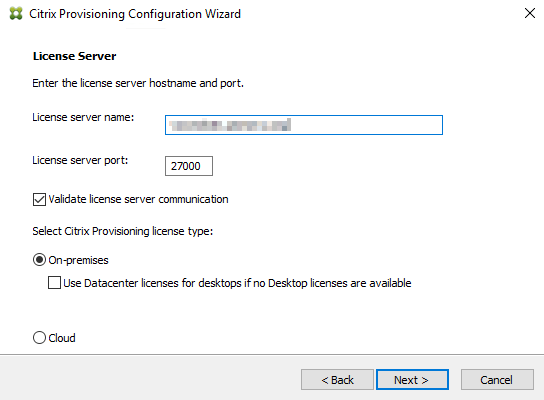Click the window title 'Citrix Provisioning Configuration Wizard'
The width and height of the screenshot is (544, 400).
(x=135, y=14)
